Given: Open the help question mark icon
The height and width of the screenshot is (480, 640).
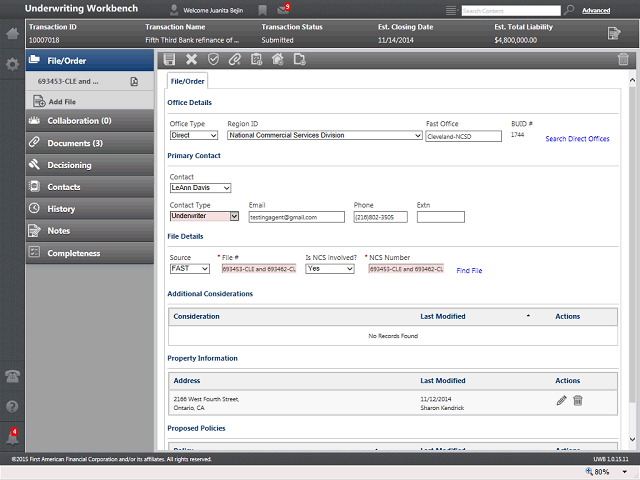Looking at the screenshot, I should (12, 407).
